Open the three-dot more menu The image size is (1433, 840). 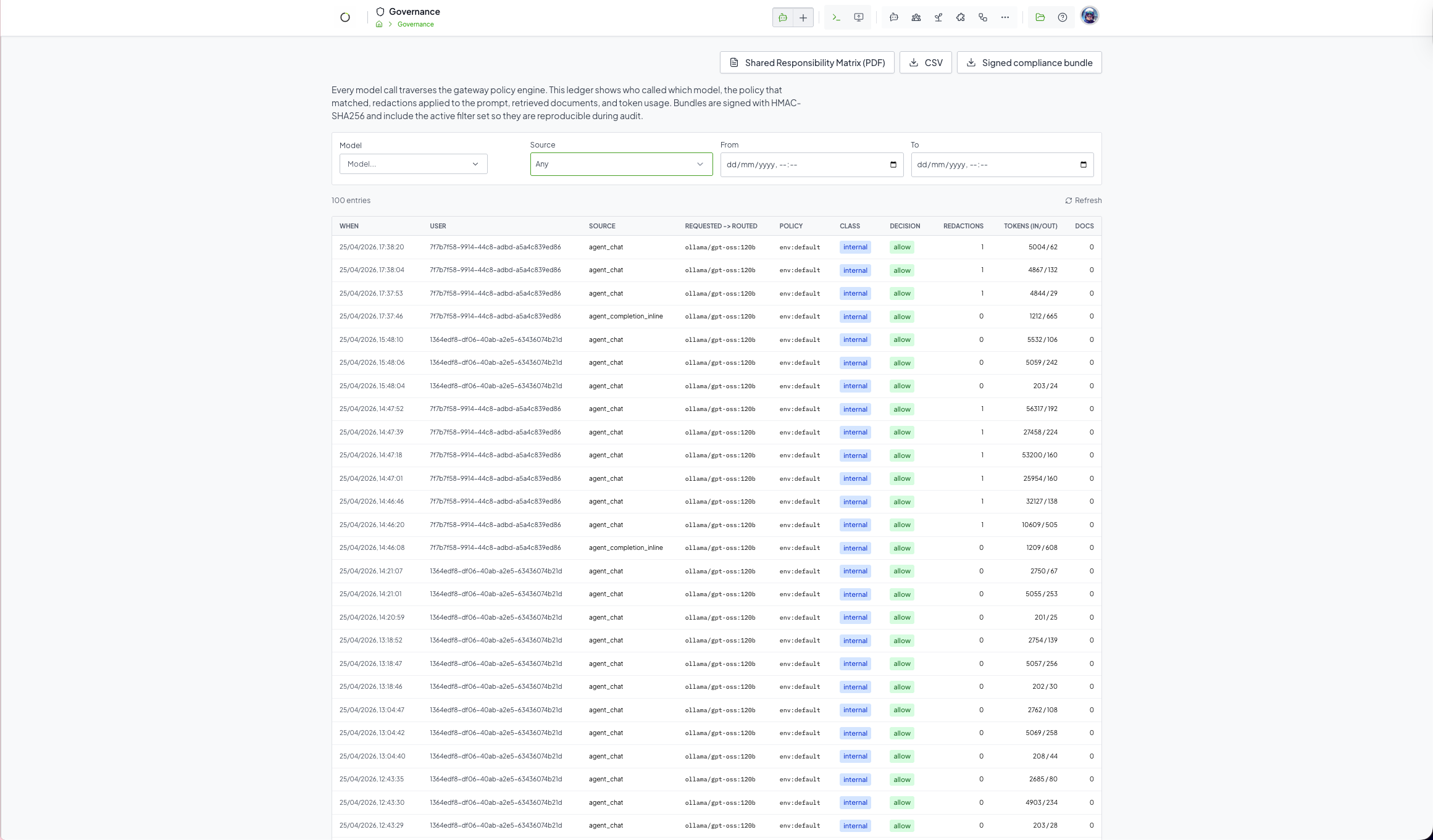click(x=1005, y=17)
